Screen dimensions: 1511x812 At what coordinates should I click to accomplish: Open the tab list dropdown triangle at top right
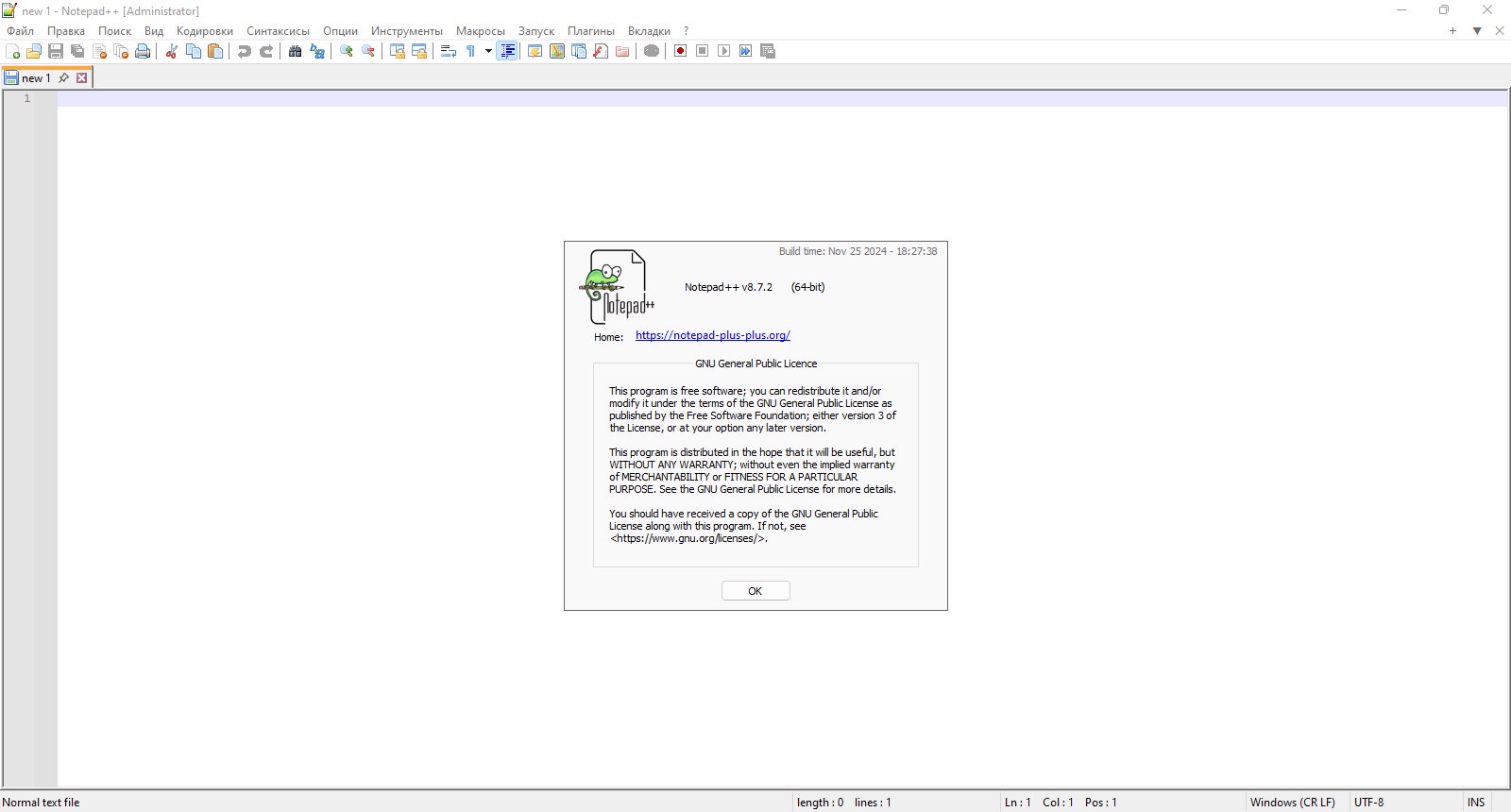[1477, 31]
